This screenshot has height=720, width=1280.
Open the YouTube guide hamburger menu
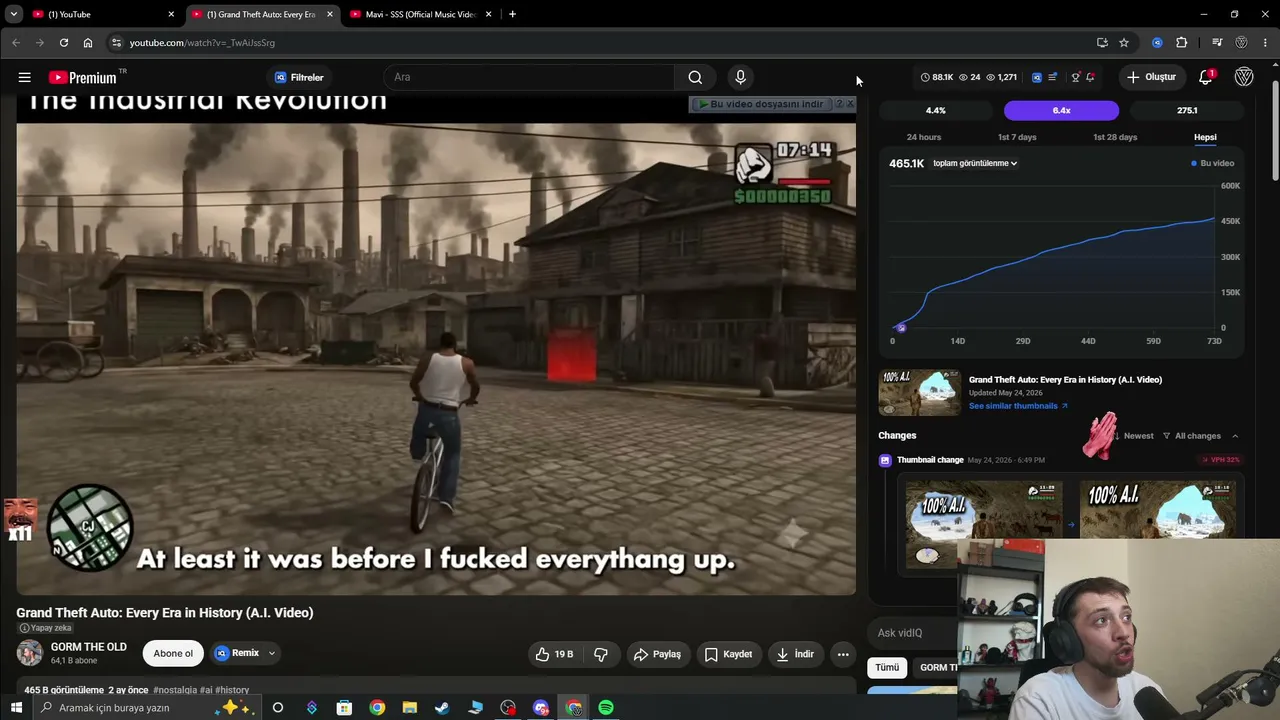click(24, 77)
